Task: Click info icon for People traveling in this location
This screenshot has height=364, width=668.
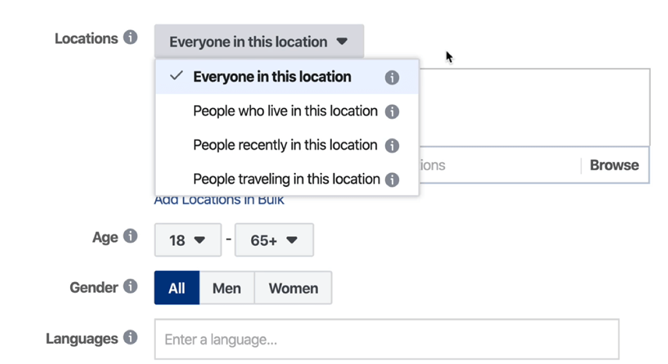Action: click(x=392, y=180)
